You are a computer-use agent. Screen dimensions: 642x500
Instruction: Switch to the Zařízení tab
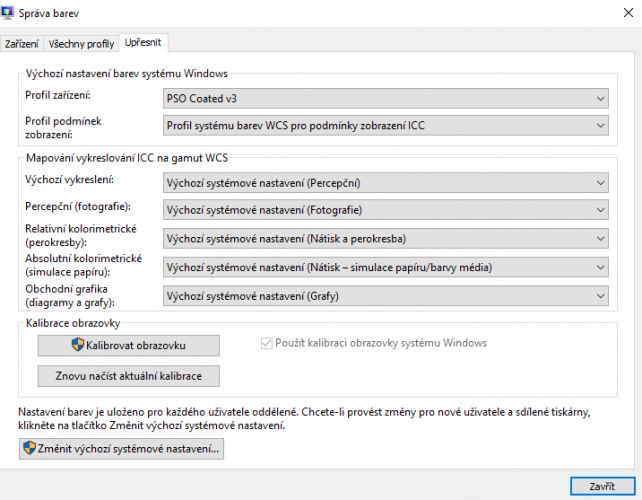tap(21, 43)
